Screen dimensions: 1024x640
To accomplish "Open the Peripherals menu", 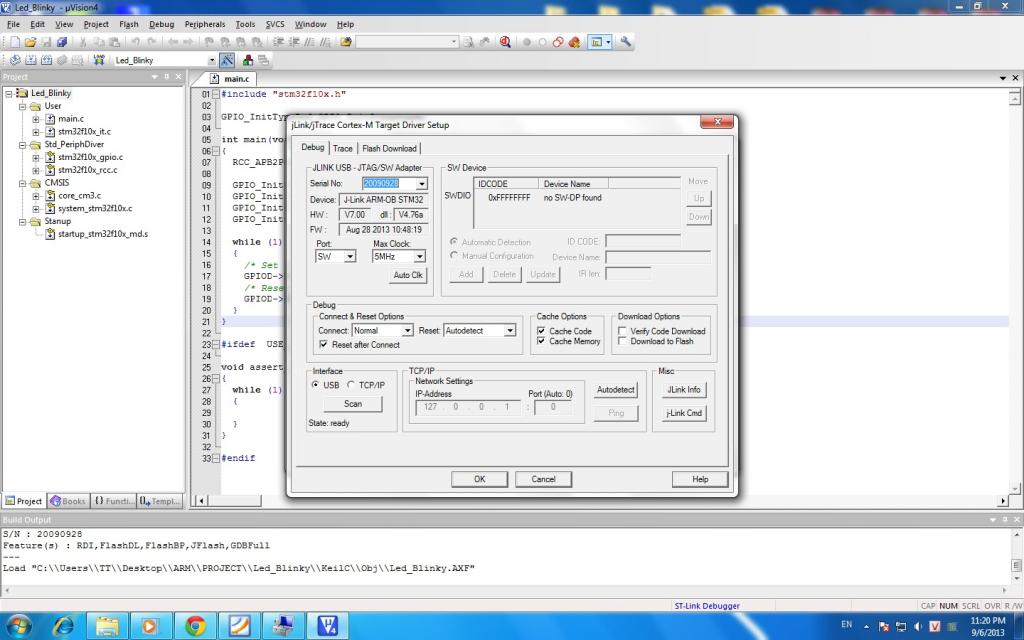I will 204,24.
